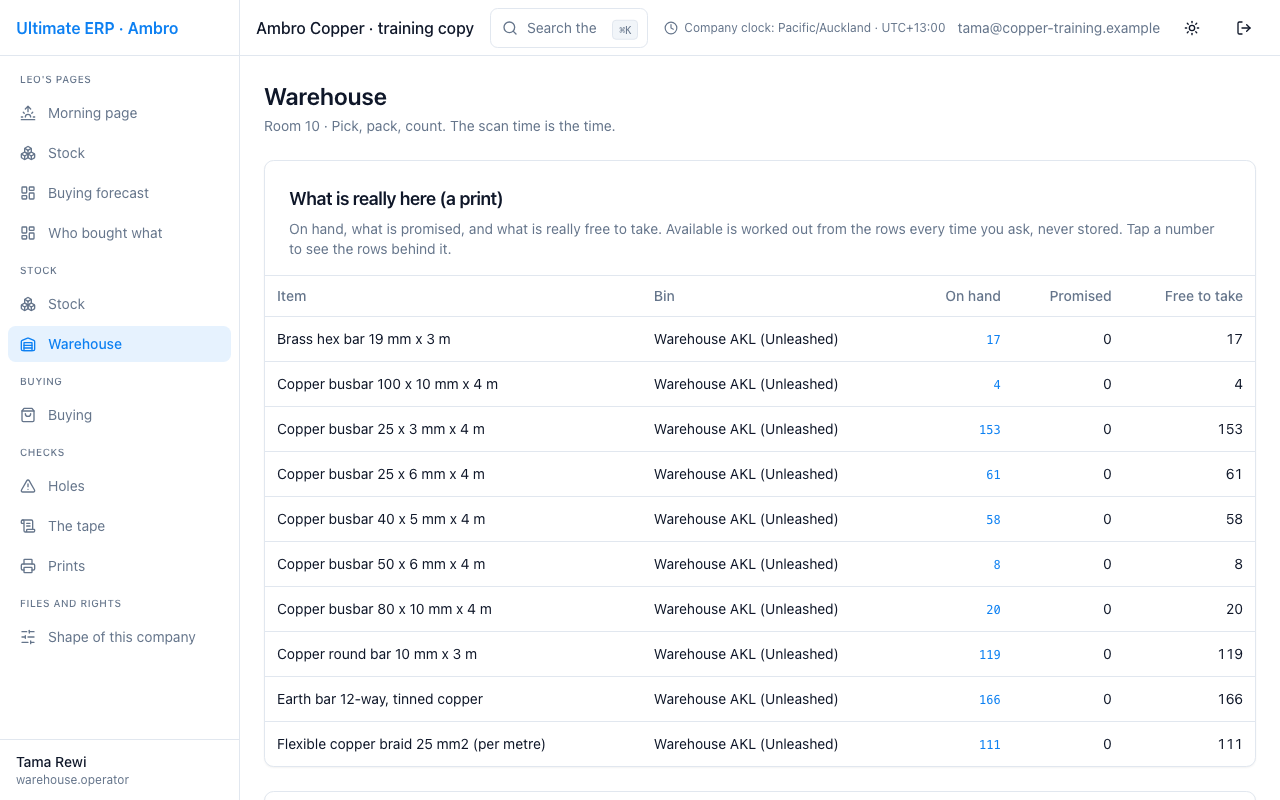This screenshot has height=800, width=1280.
Task: Click the sign out icon
Action: pos(1244,28)
